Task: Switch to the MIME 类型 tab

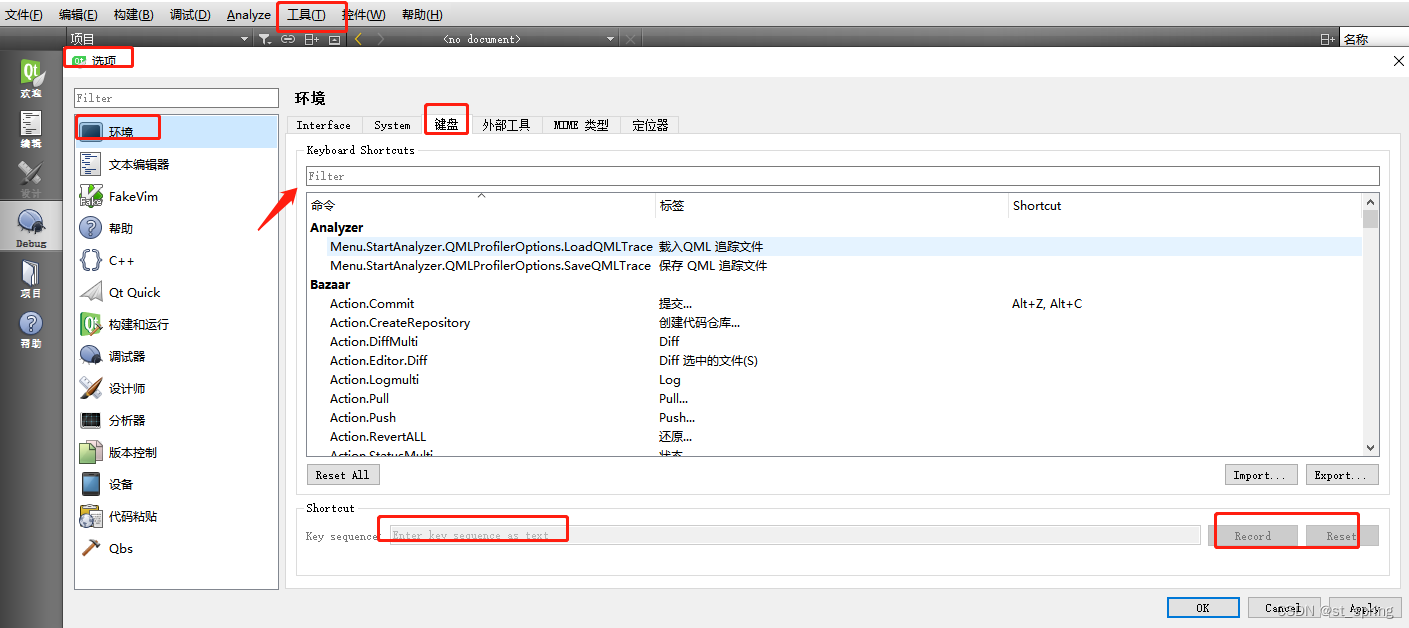Action: tap(581, 125)
